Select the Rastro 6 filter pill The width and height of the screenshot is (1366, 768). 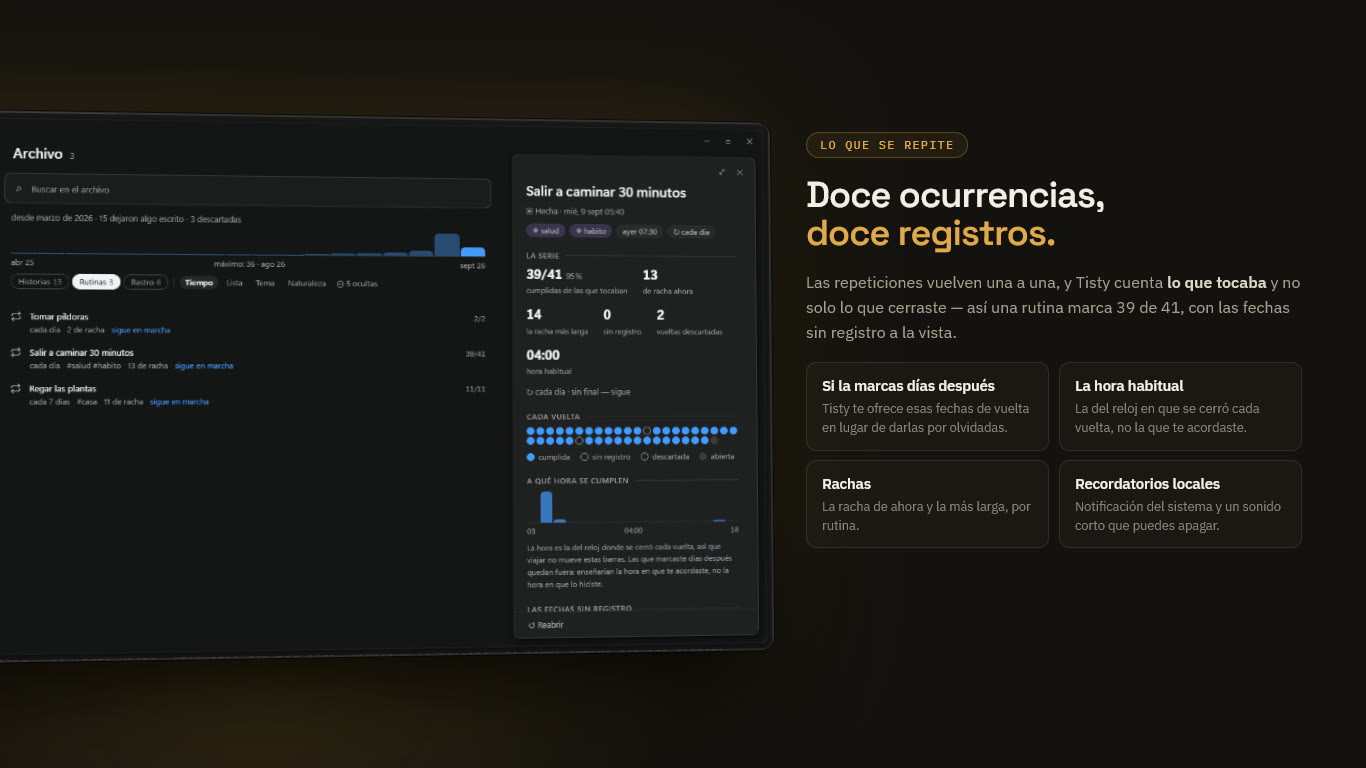(x=146, y=282)
